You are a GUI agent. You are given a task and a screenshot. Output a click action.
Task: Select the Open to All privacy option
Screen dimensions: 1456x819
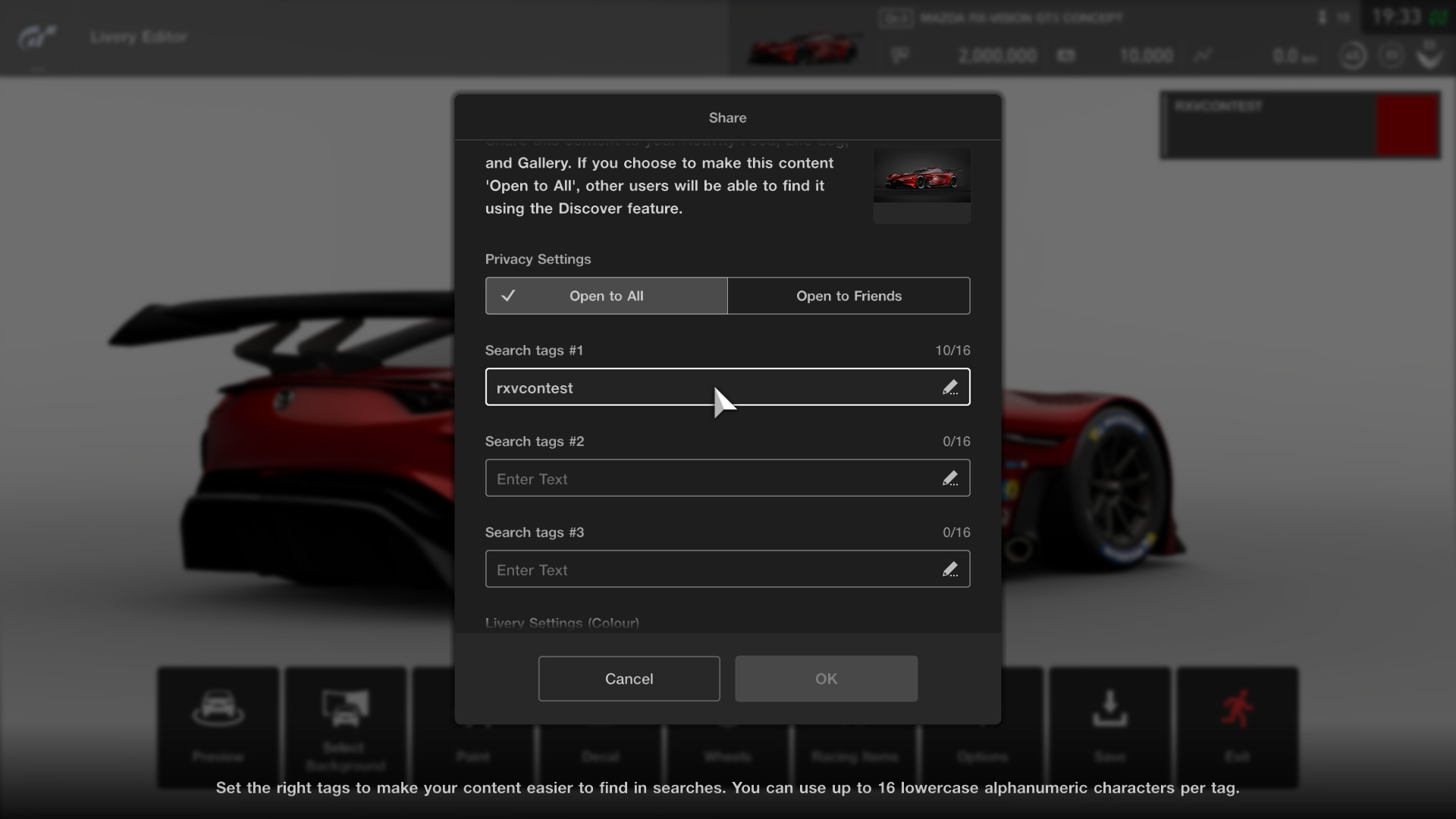[607, 296]
